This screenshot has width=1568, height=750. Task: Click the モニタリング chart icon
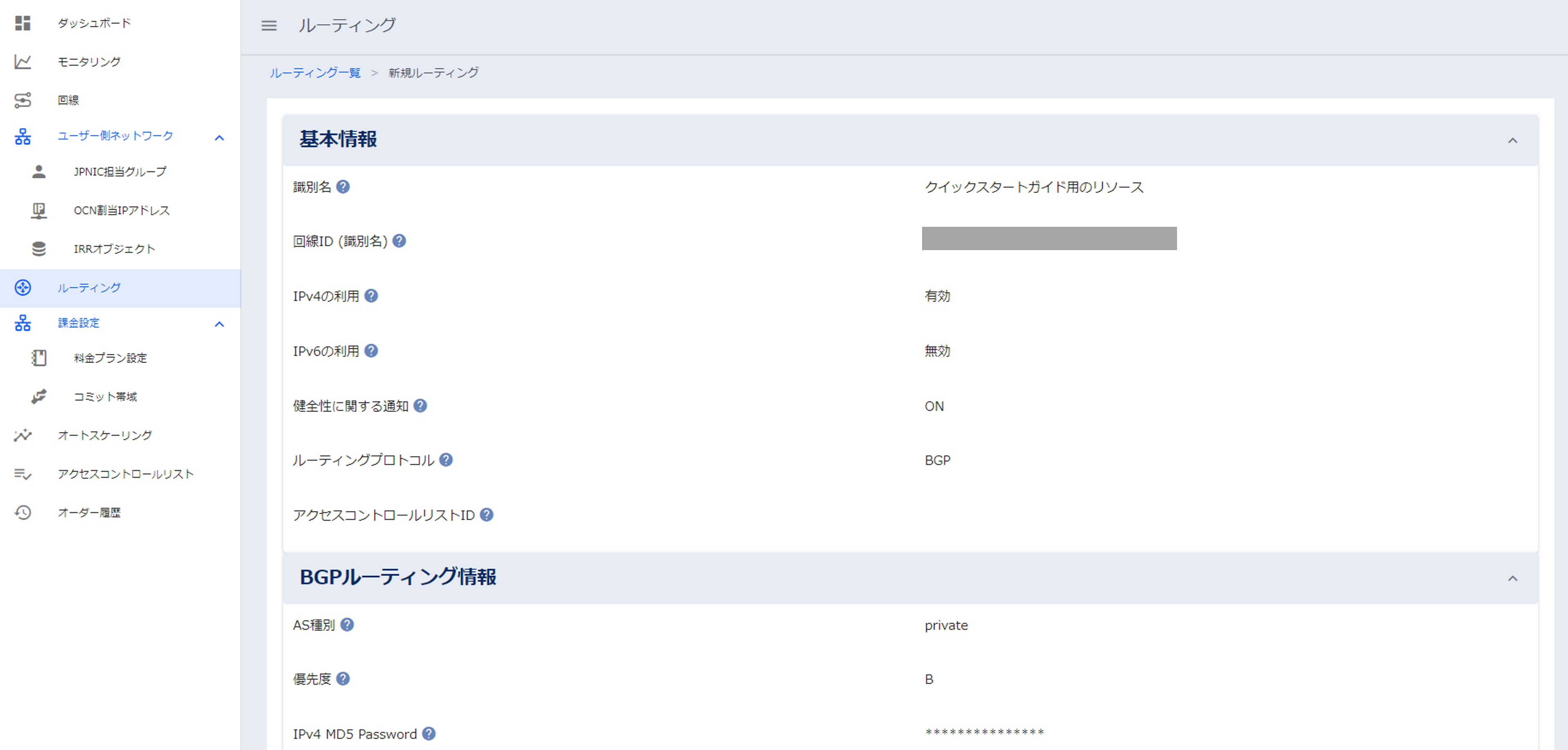(x=22, y=61)
